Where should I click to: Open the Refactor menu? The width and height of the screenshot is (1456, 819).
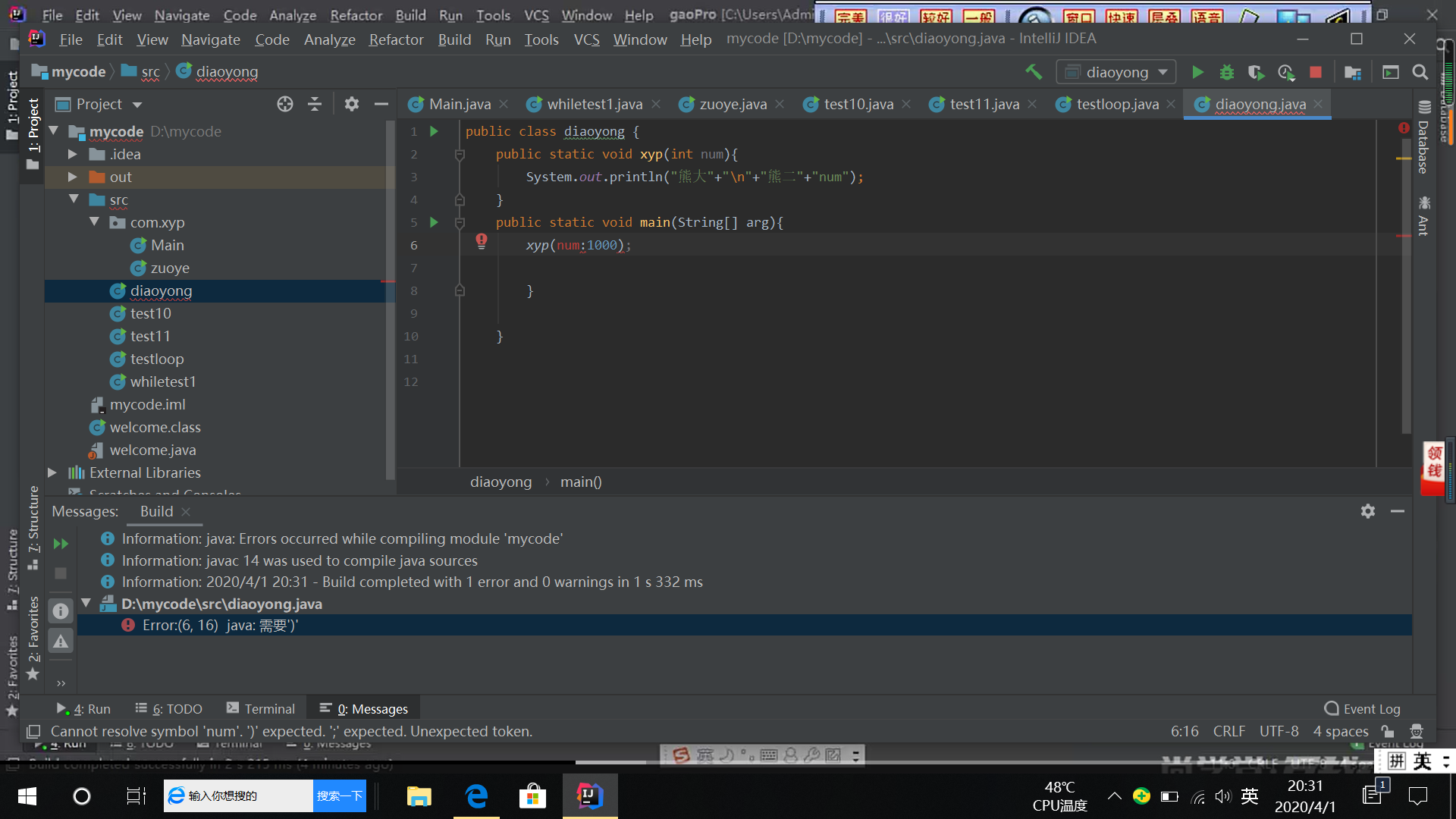[x=396, y=39]
